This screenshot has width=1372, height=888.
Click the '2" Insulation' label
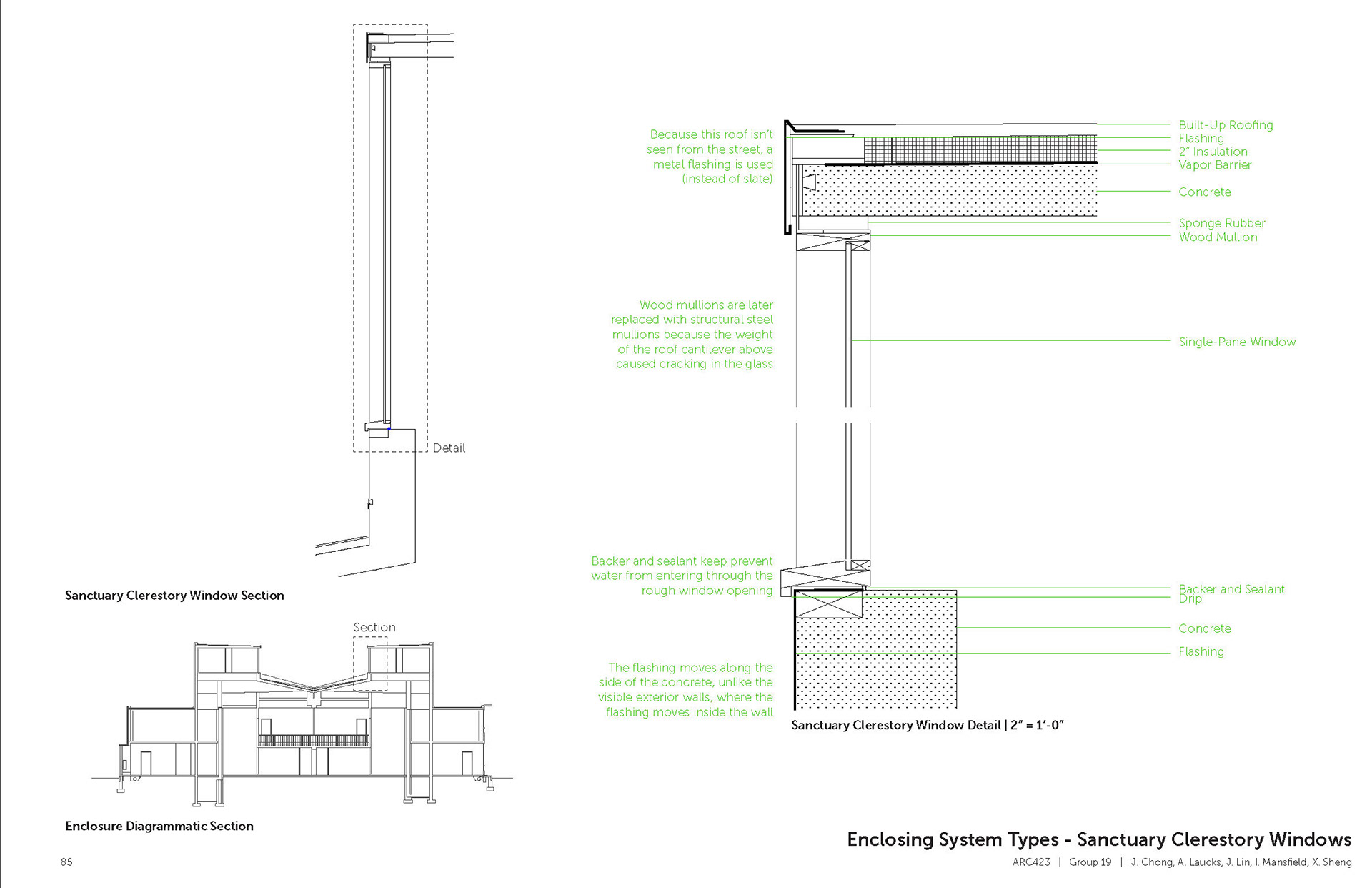[x=1213, y=152]
